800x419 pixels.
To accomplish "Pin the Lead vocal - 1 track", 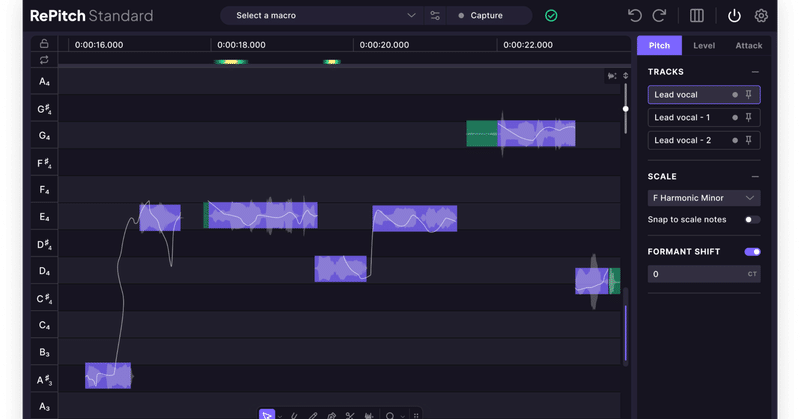I will tap(748, 117).
